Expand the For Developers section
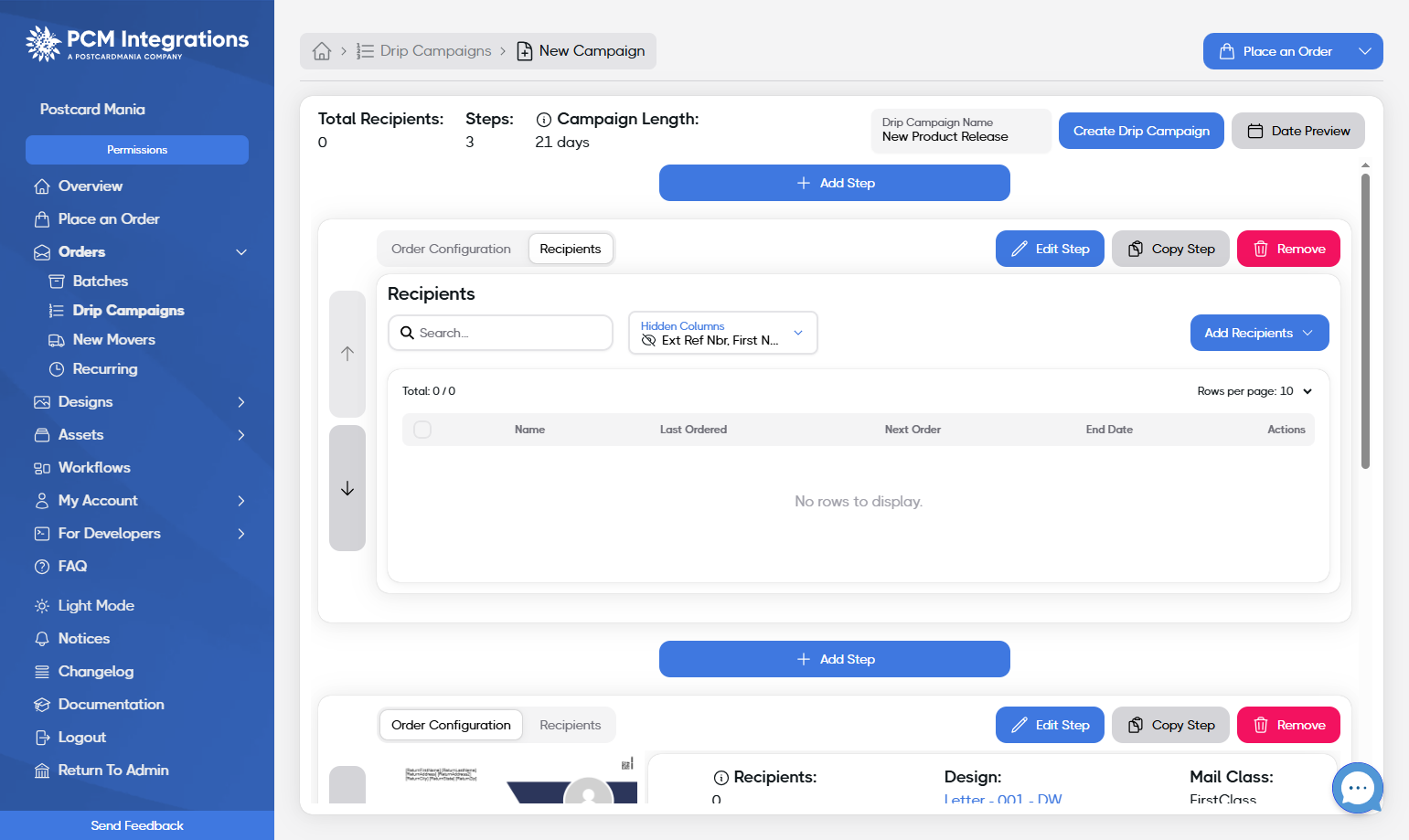The height and width of the screenshot is (840, 1409). coord(241,534)
